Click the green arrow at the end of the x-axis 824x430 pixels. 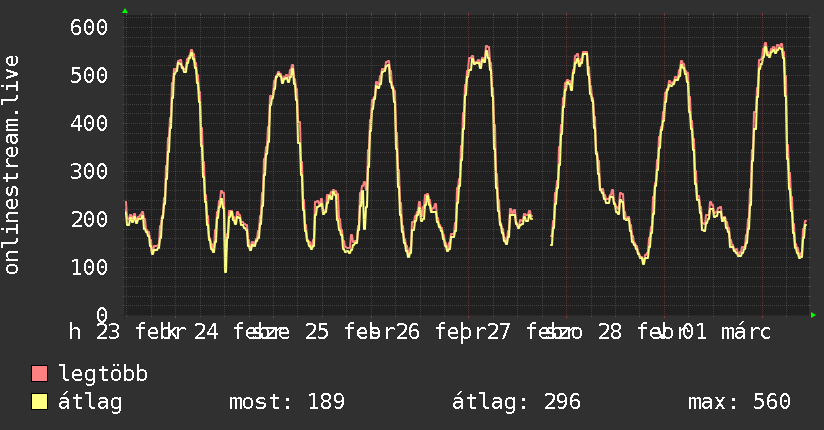click(813, 315)
